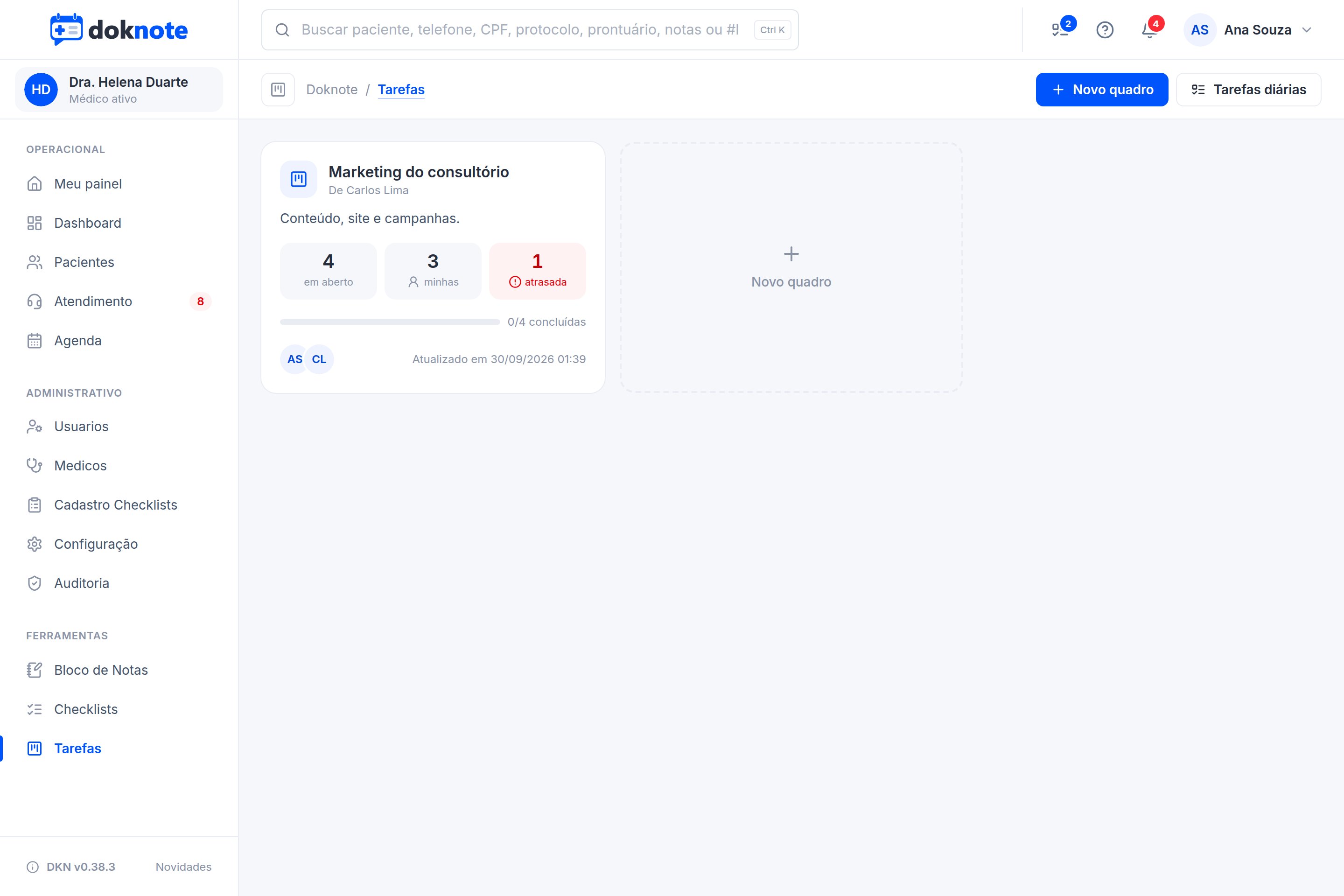
Task: Open Pacientes in the sidebar
Action: [119, 262]
